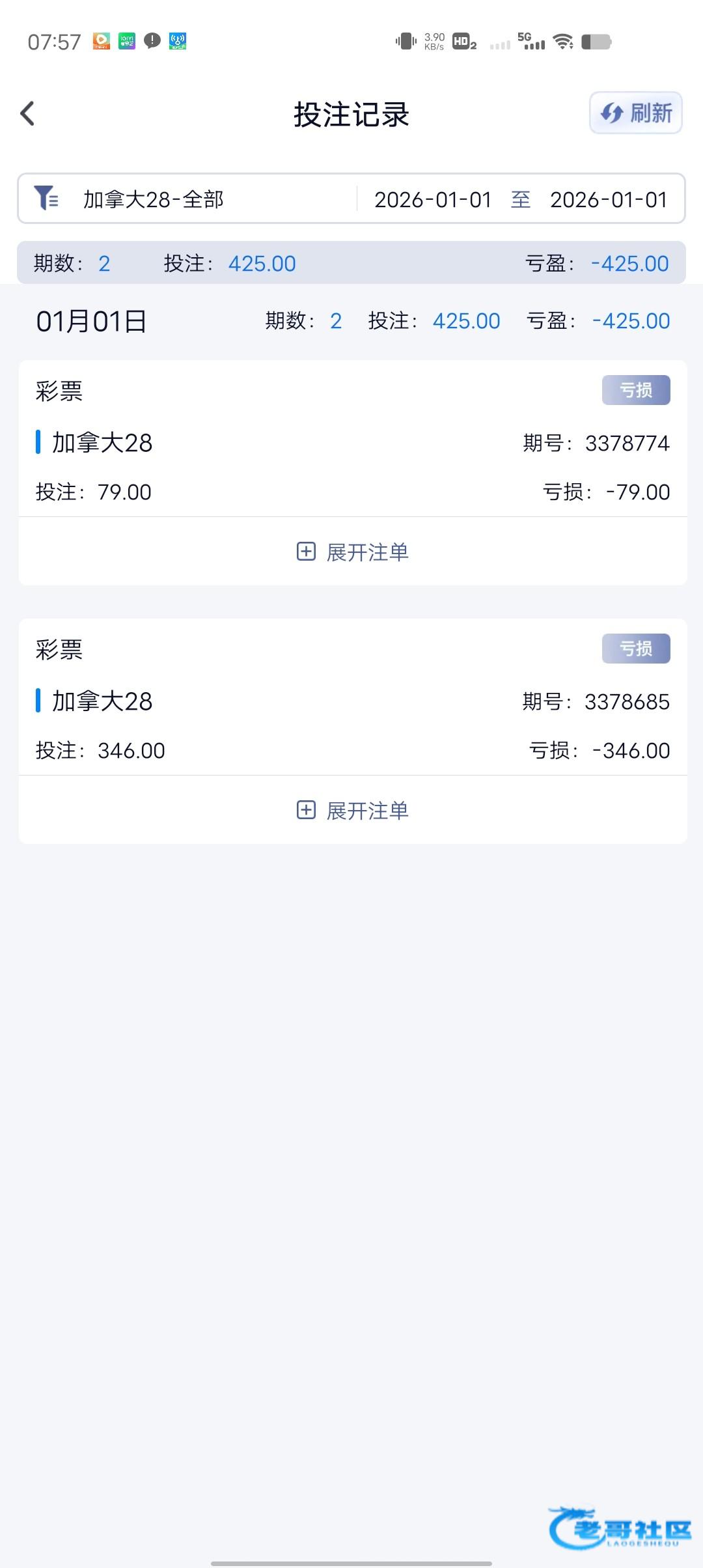
Task: Tap plus icon in first 展开注单 row
Action: (306, 552)
